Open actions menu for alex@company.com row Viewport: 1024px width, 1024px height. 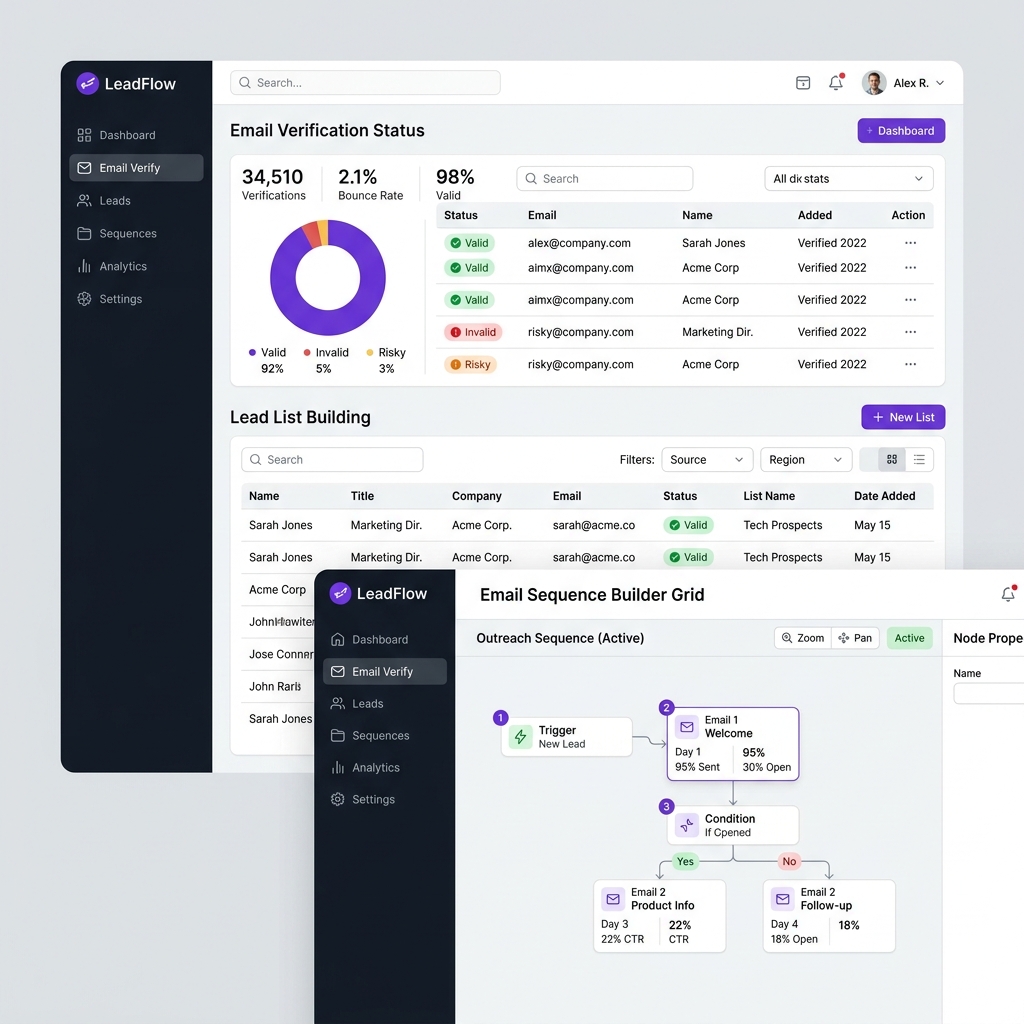(910, 243)
